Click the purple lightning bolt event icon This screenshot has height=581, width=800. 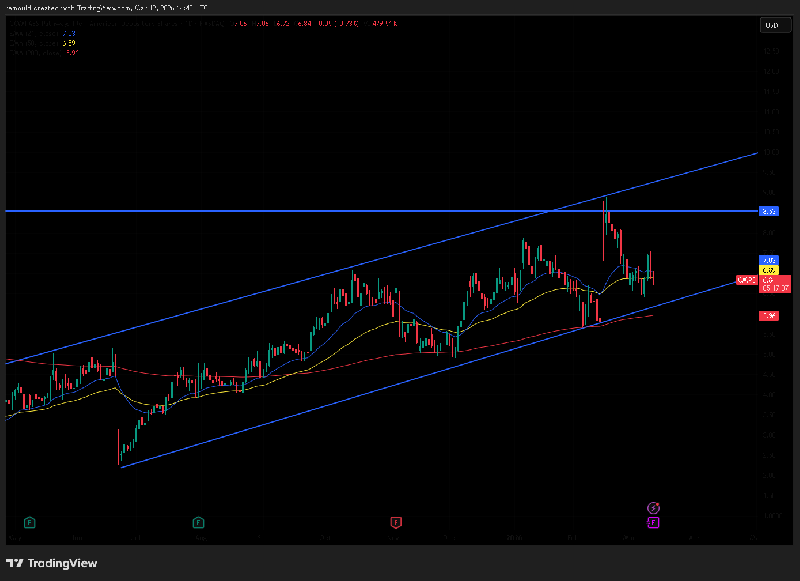653,508
